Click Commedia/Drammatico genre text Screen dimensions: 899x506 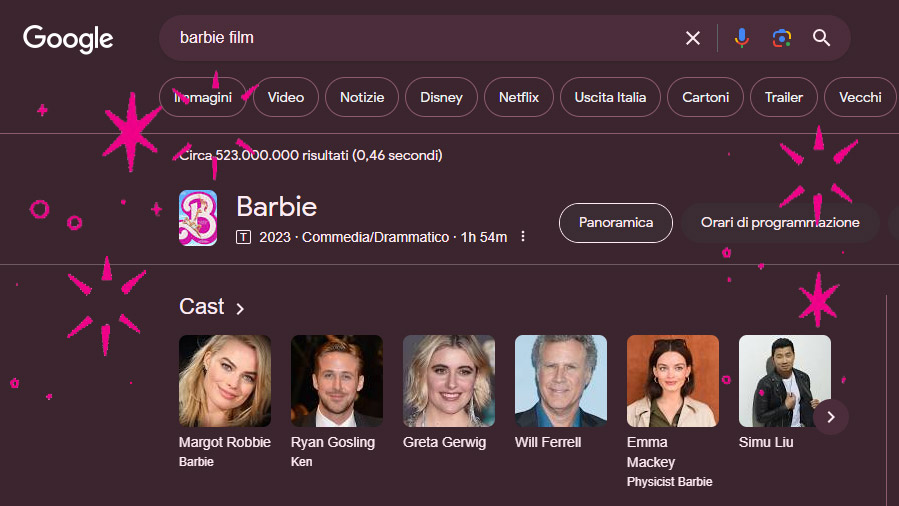coord(376,237)
